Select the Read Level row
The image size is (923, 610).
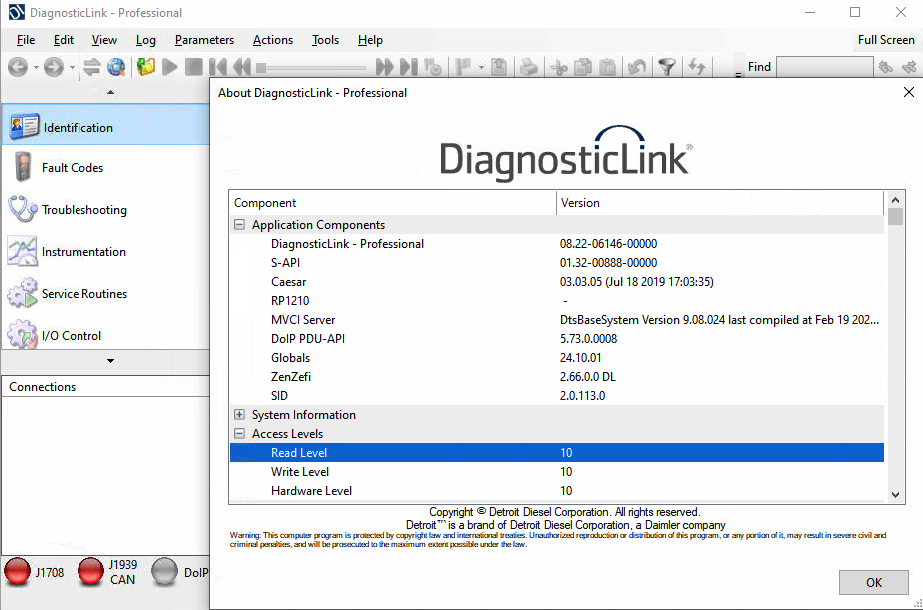557,452
